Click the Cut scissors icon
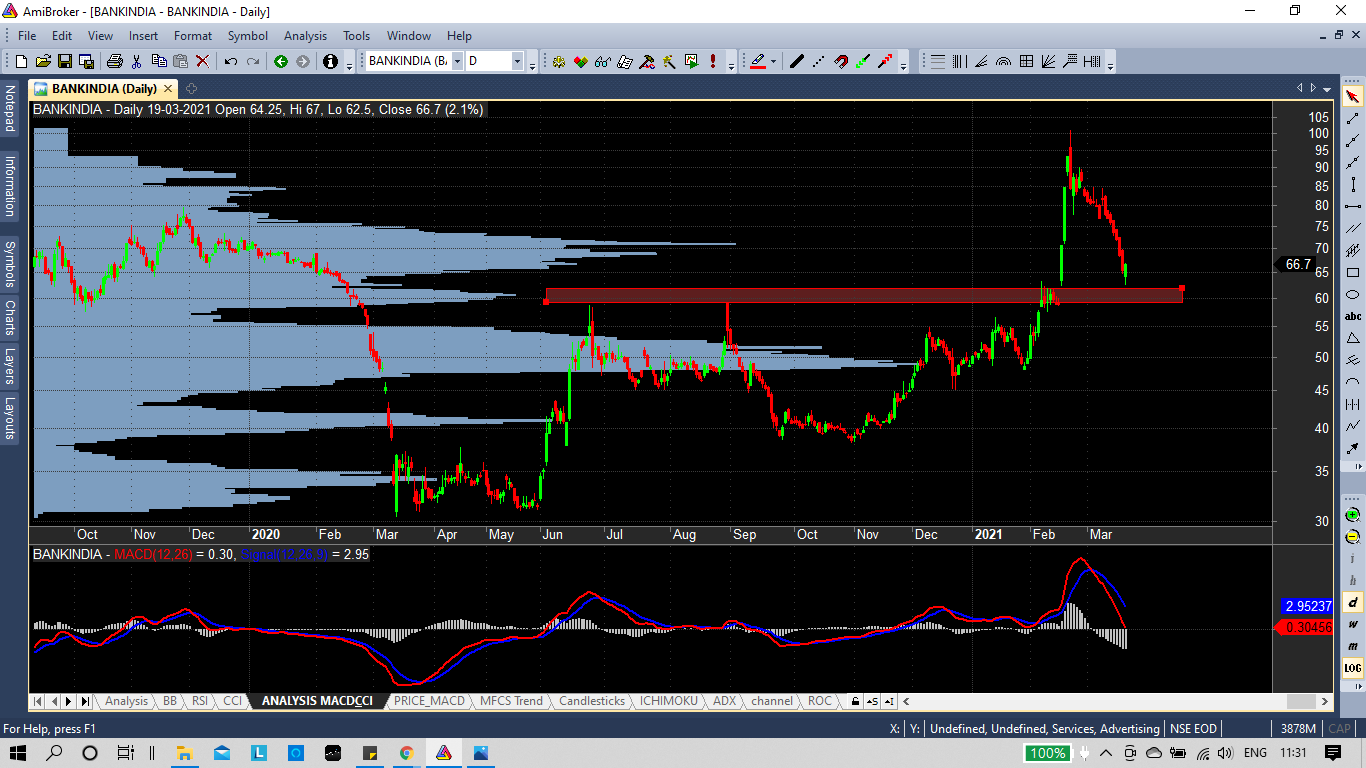Screen dimensions: 1366x768 (x=137, y=61)
